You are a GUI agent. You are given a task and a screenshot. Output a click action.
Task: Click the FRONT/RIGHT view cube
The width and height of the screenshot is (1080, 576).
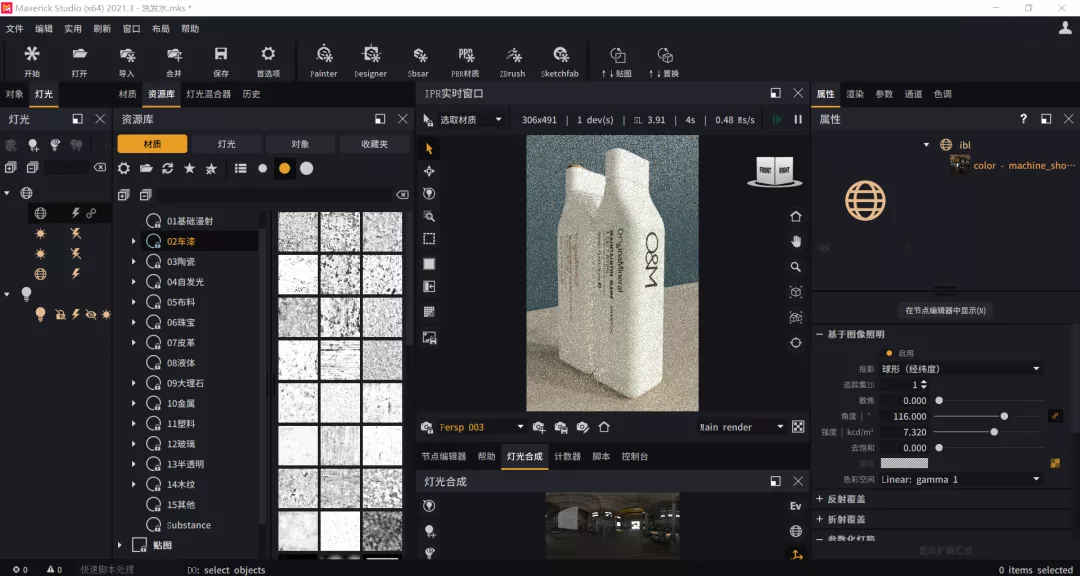[x=775, y=171]
